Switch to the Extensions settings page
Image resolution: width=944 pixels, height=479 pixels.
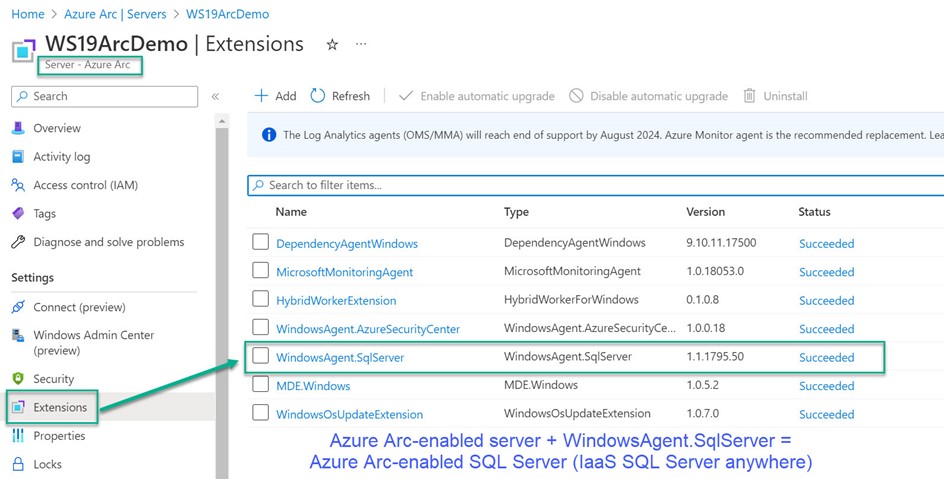[60, 407]
